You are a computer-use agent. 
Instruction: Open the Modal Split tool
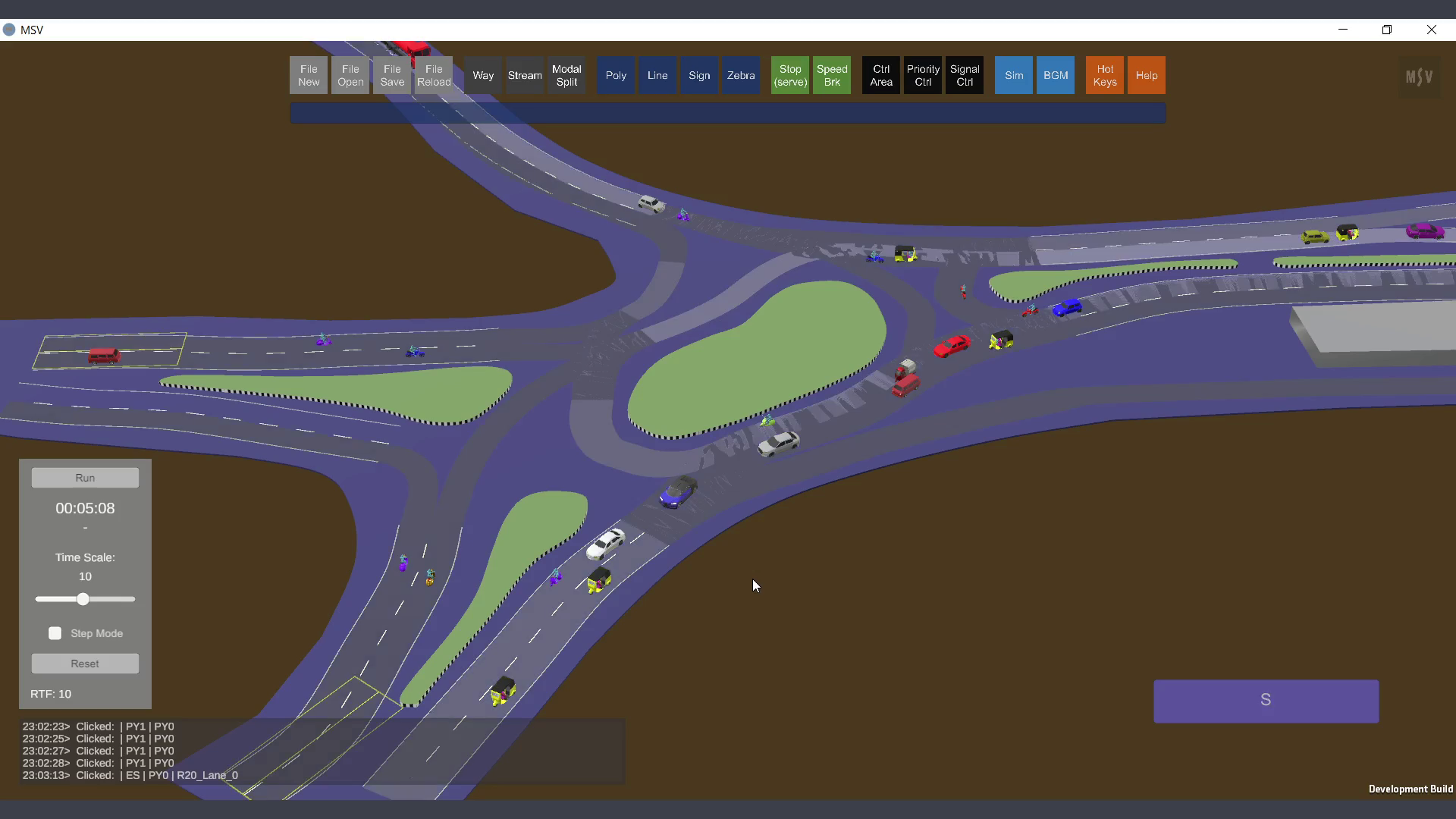(566, 75)
